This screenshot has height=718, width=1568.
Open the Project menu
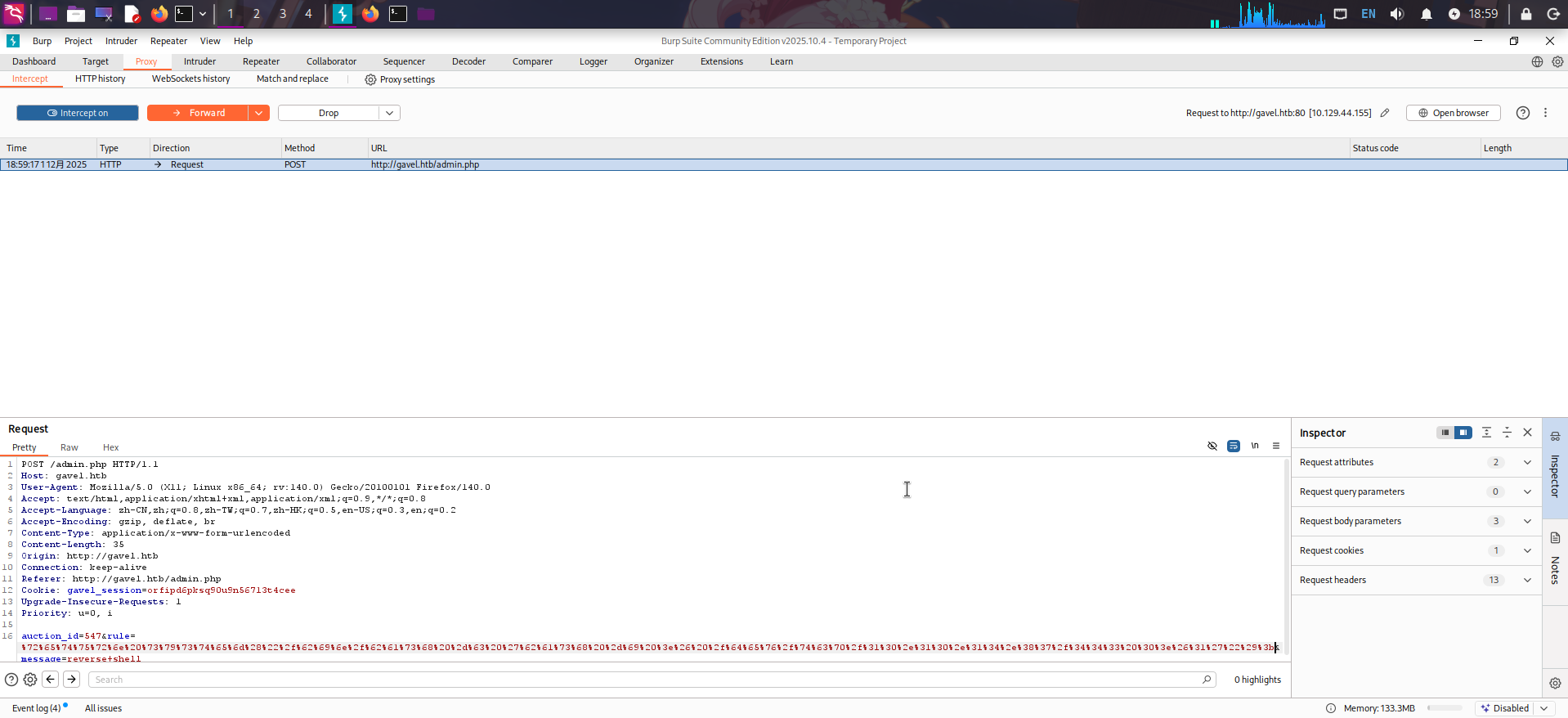(78, 41)
